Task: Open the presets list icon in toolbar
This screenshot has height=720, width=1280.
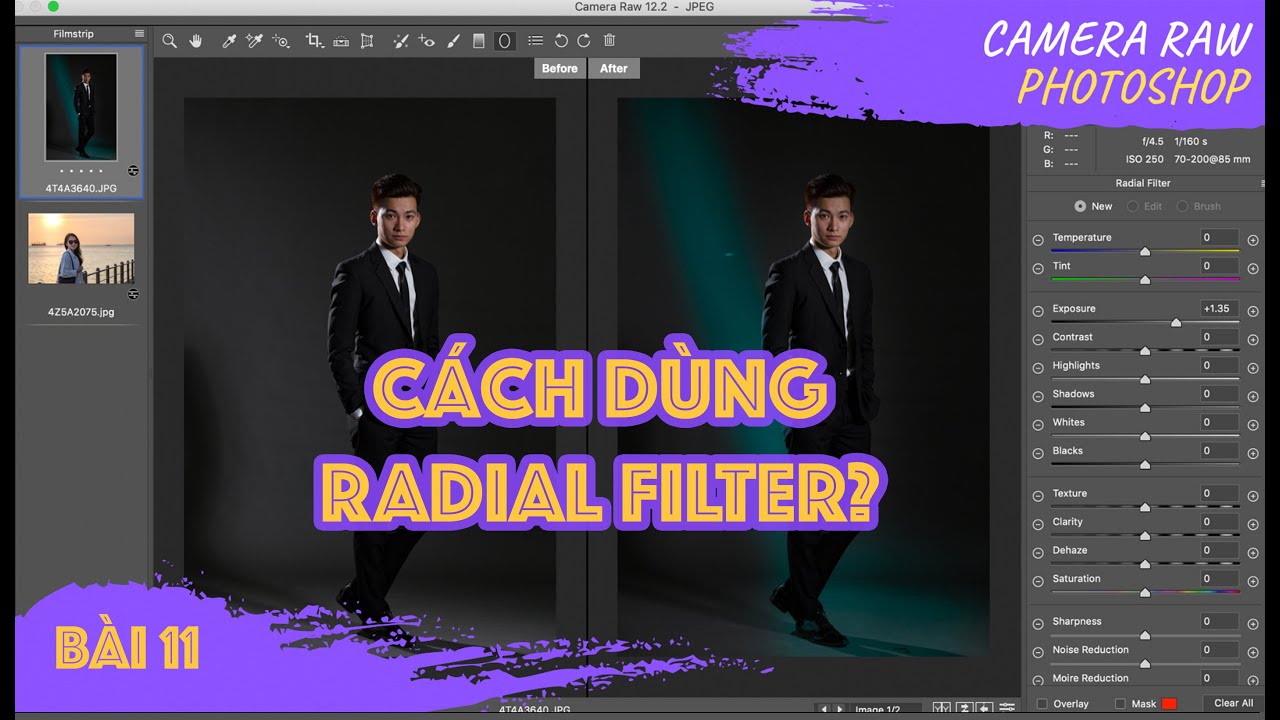Action: click(536, 41)
